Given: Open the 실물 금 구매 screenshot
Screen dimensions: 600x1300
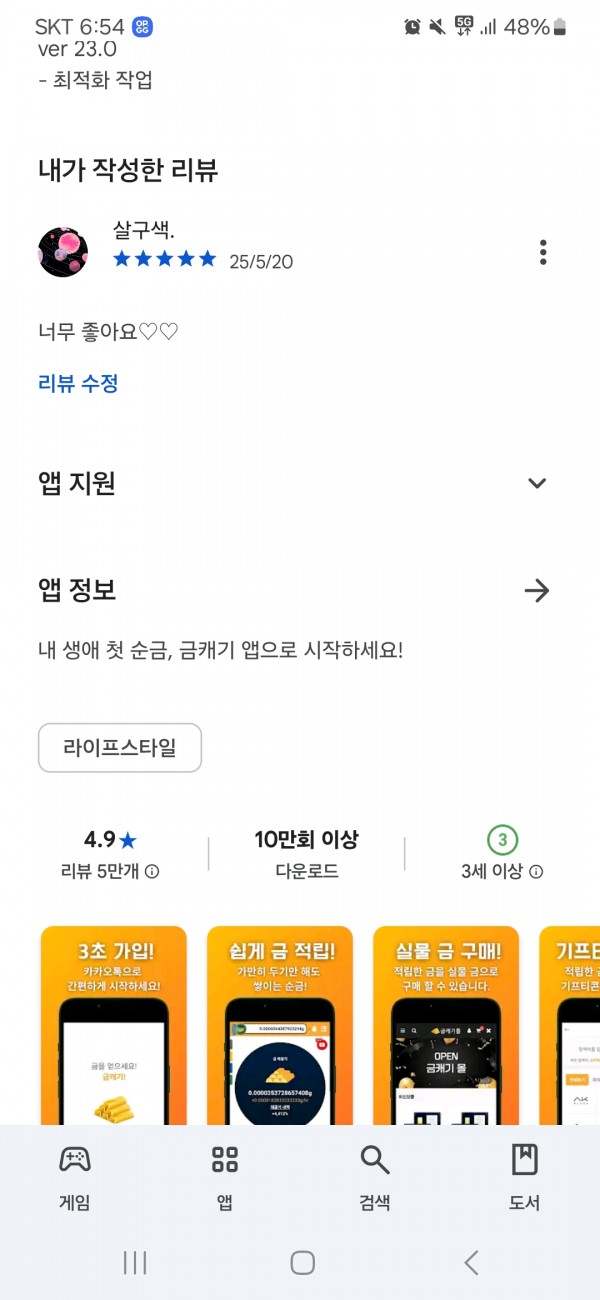Looking at the screenshot, I should pyautogui.click(x=446, y=1026).
